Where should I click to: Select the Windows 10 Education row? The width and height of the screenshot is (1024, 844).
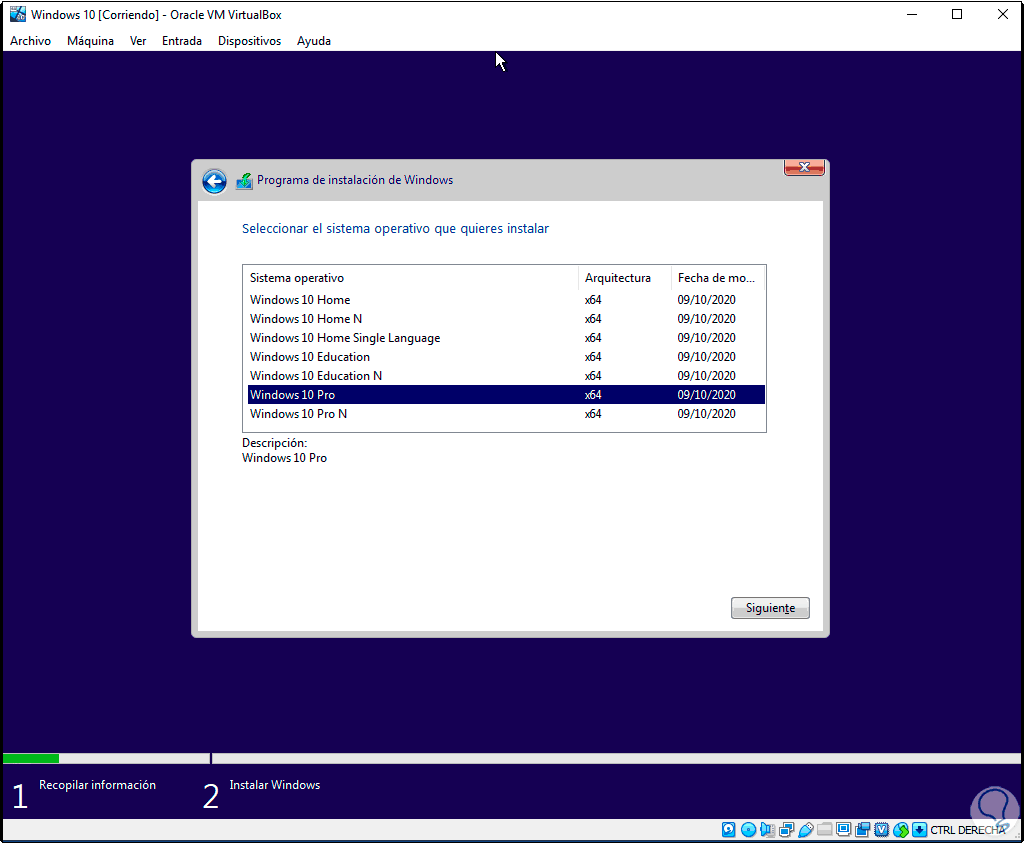click(x=506, y=357)
